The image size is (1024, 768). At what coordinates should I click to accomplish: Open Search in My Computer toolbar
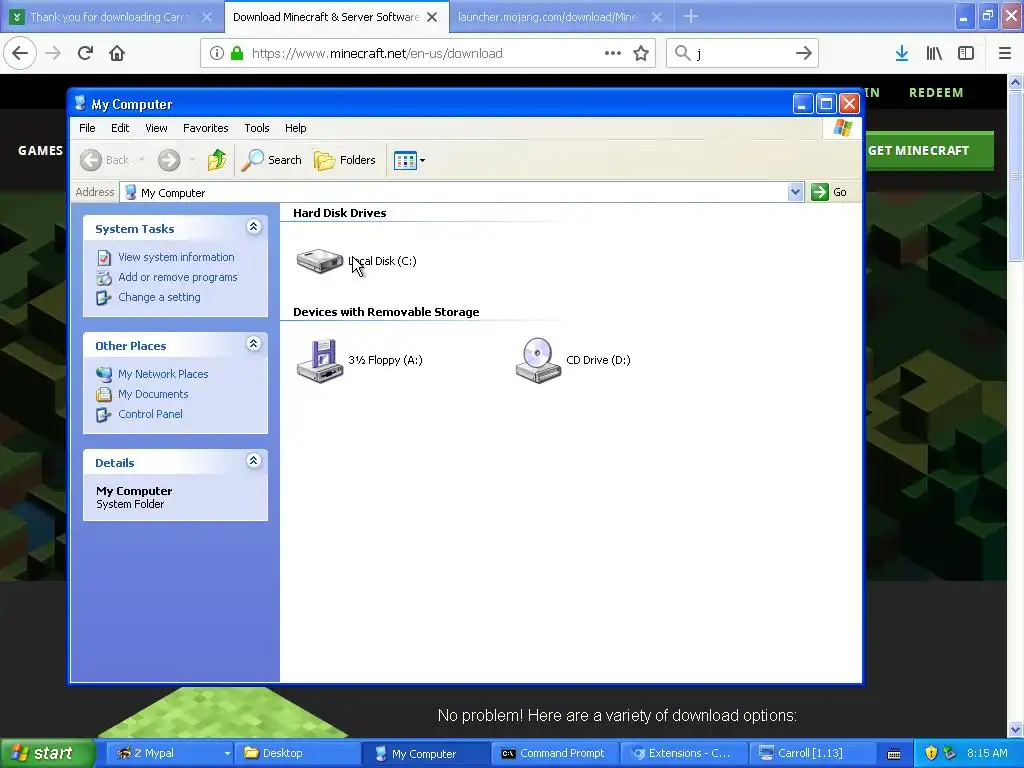click(271, 160)
